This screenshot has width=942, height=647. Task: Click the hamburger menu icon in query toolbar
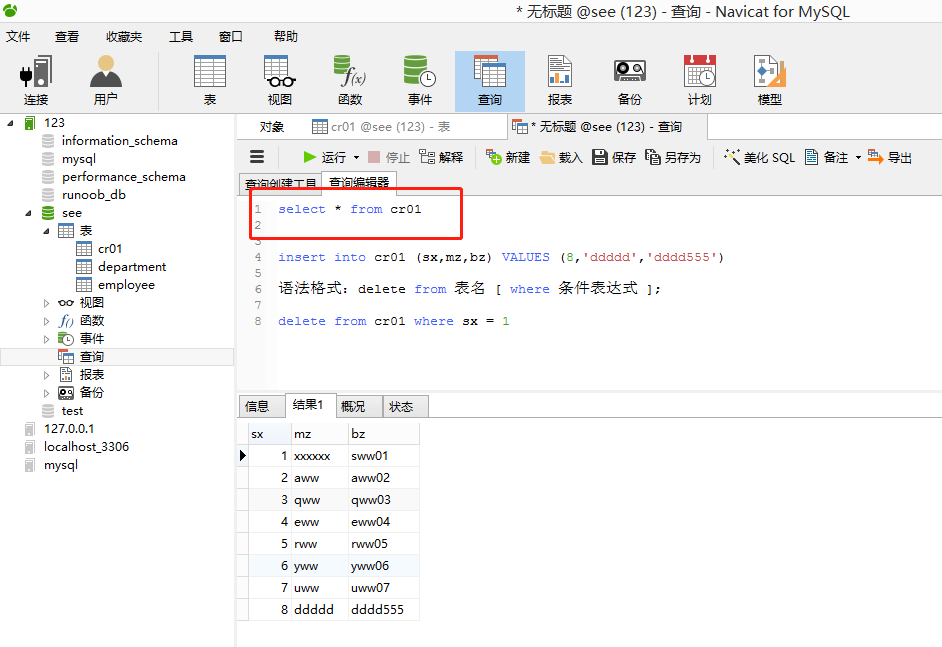coord(257,157)
